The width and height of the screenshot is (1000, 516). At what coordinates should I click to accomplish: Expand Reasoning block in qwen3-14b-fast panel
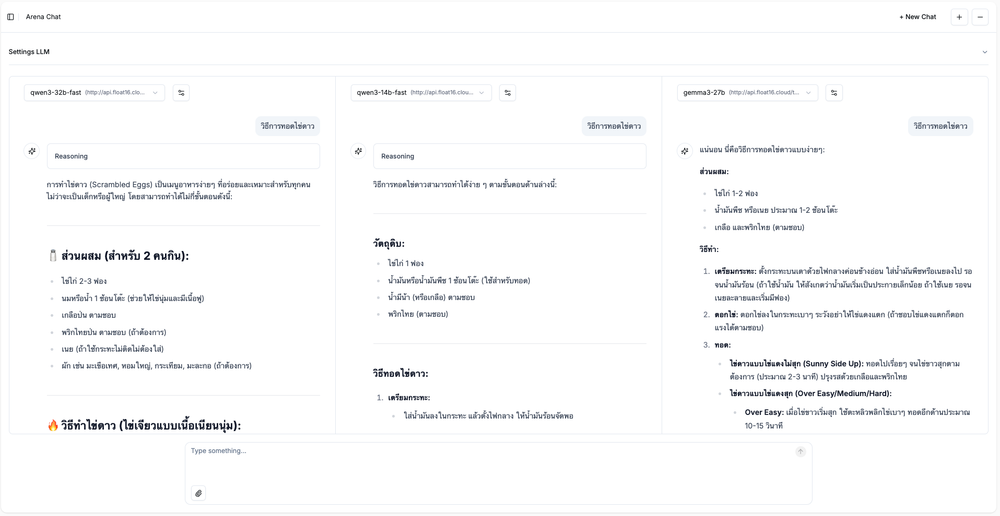pos(509,156)
